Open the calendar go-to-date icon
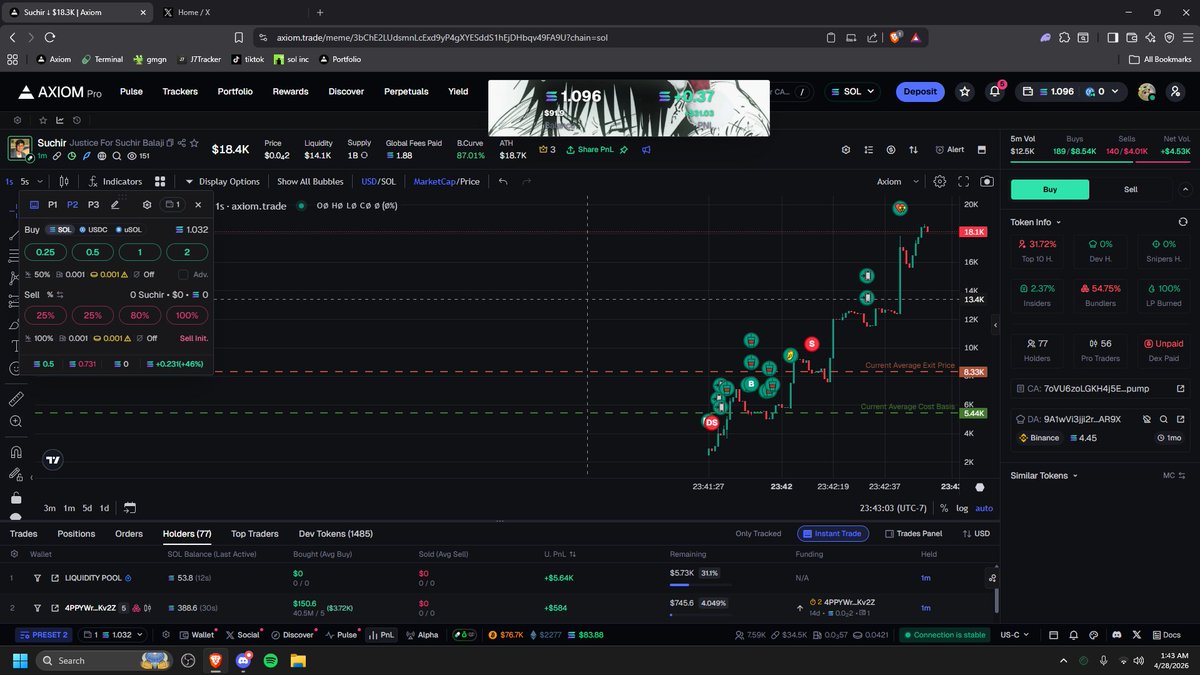Image resolution: width=1200 pixels, height=675 pixels. point(130,507)
